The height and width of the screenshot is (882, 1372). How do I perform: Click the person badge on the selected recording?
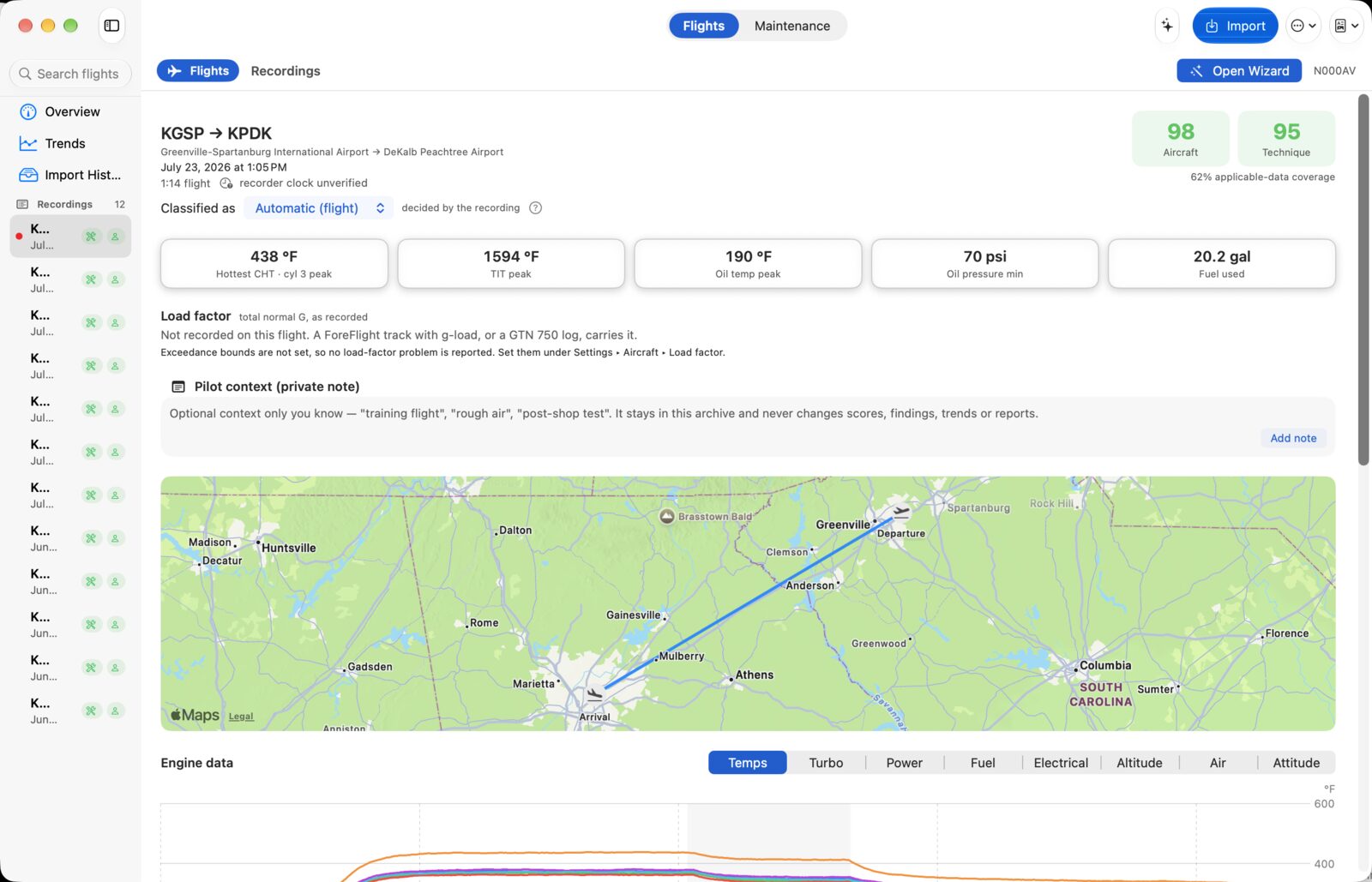tap(115, 237)
